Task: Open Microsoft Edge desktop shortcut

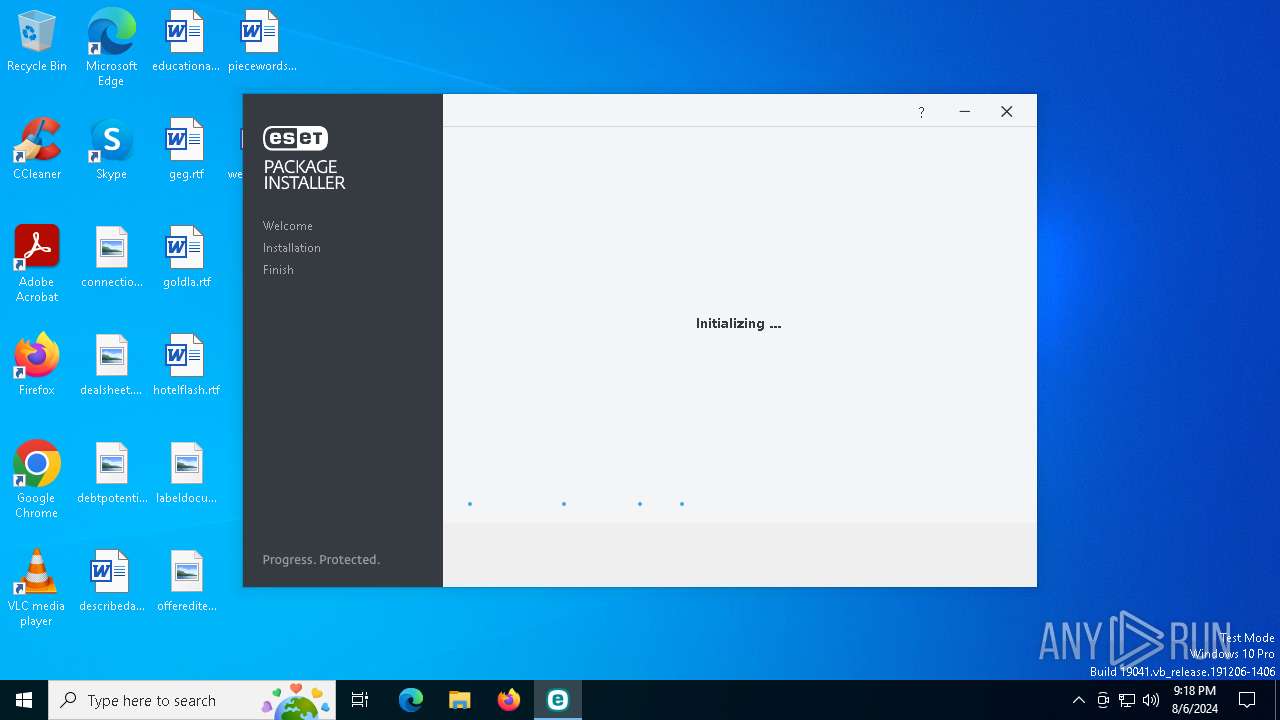Action: click(x=111, y=47)
